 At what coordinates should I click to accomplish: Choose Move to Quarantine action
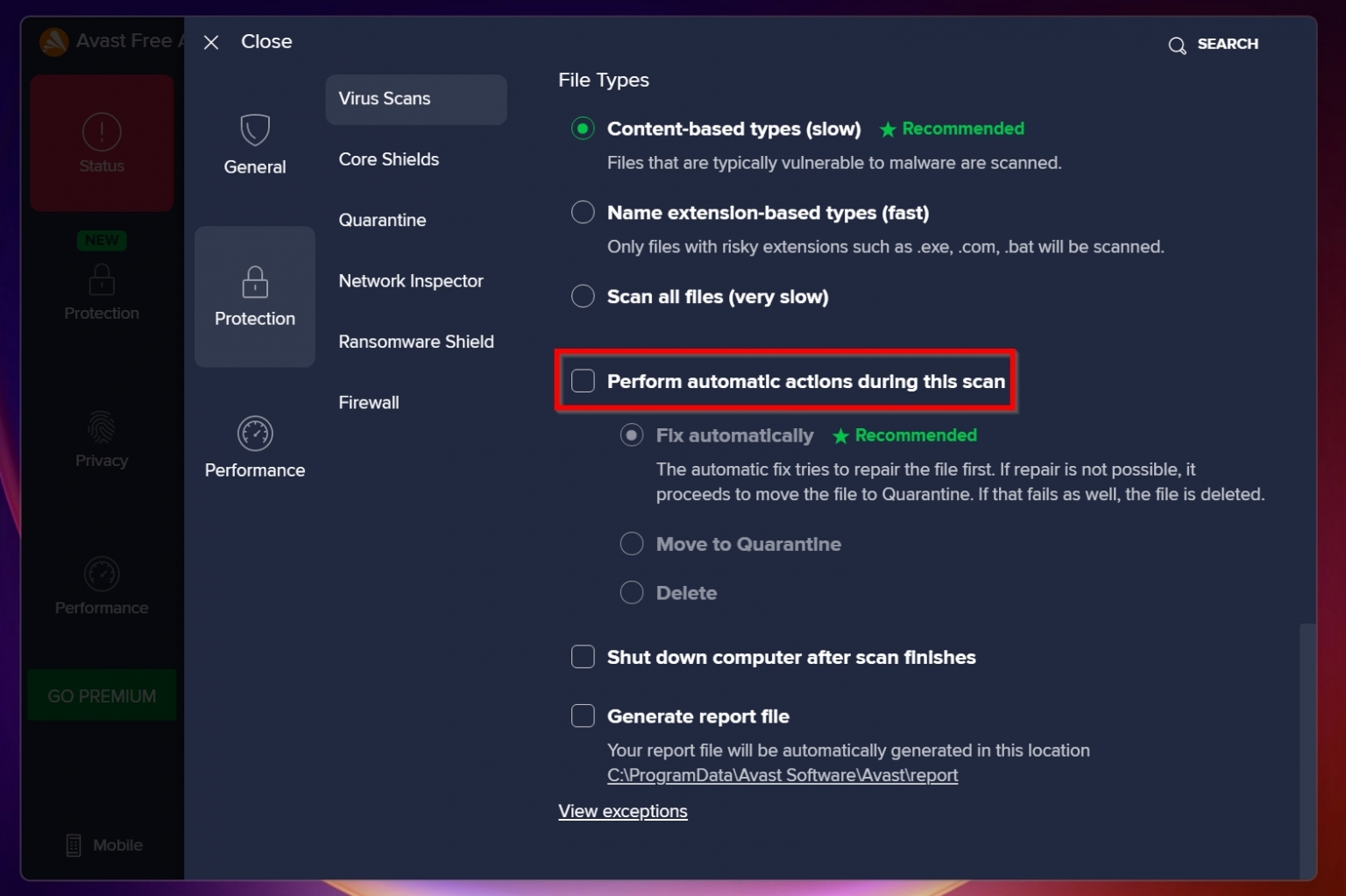[x=632, y=543]
